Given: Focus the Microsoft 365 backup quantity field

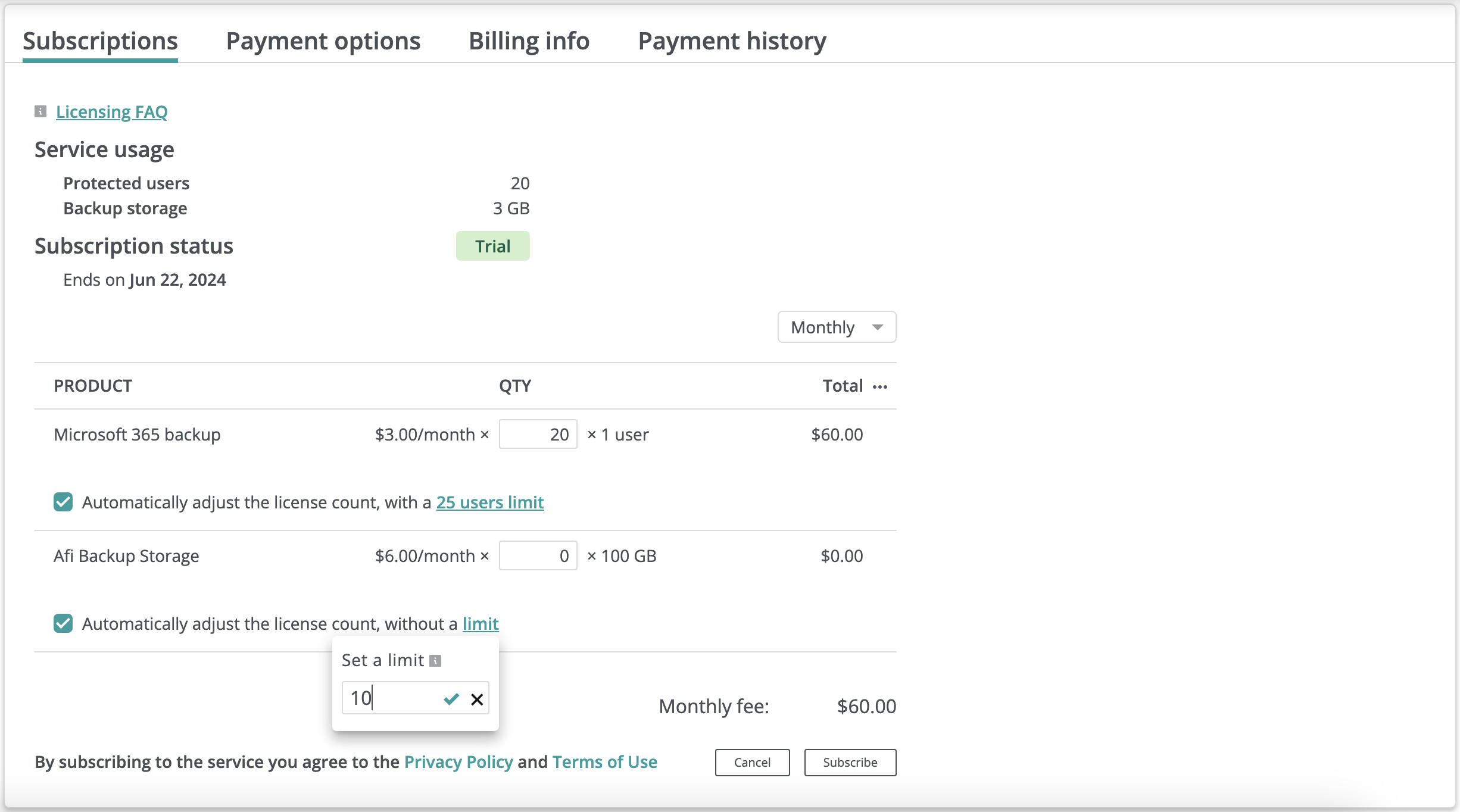Looking at the screenshot, I should click(538, 434).
